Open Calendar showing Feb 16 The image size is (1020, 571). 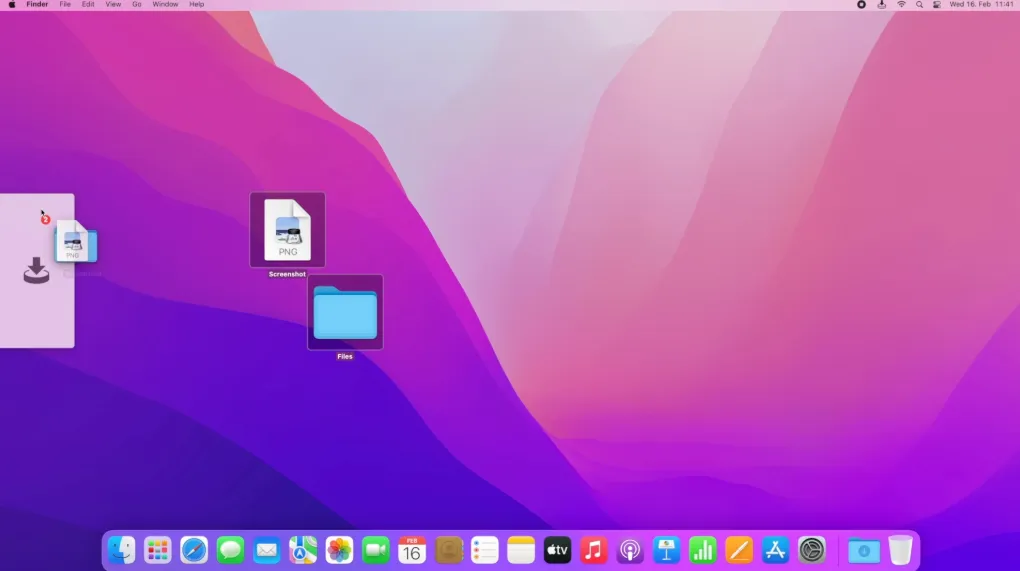[412, 550]
